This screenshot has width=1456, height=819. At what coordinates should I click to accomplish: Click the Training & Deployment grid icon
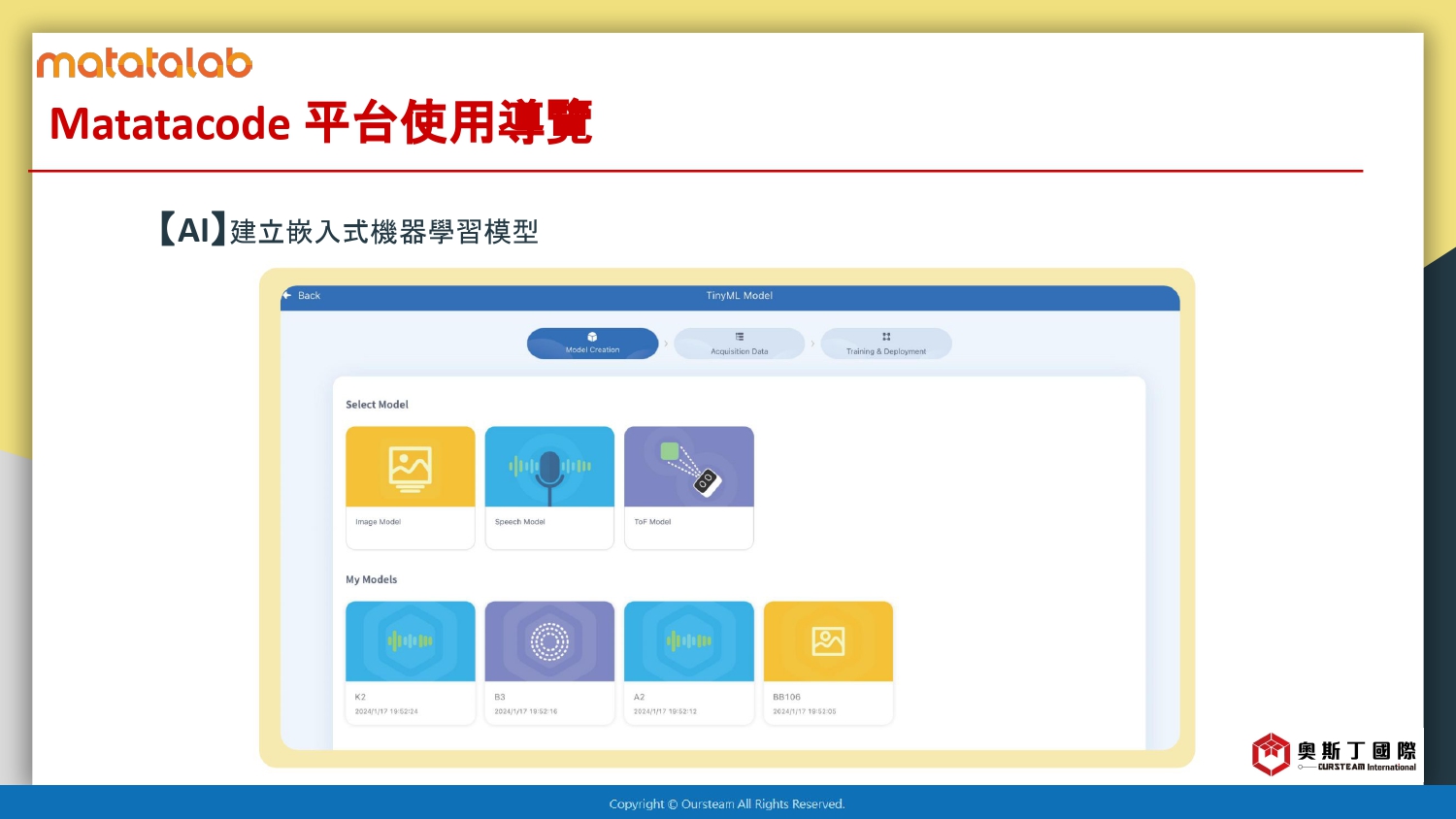(x=886, y=337)
